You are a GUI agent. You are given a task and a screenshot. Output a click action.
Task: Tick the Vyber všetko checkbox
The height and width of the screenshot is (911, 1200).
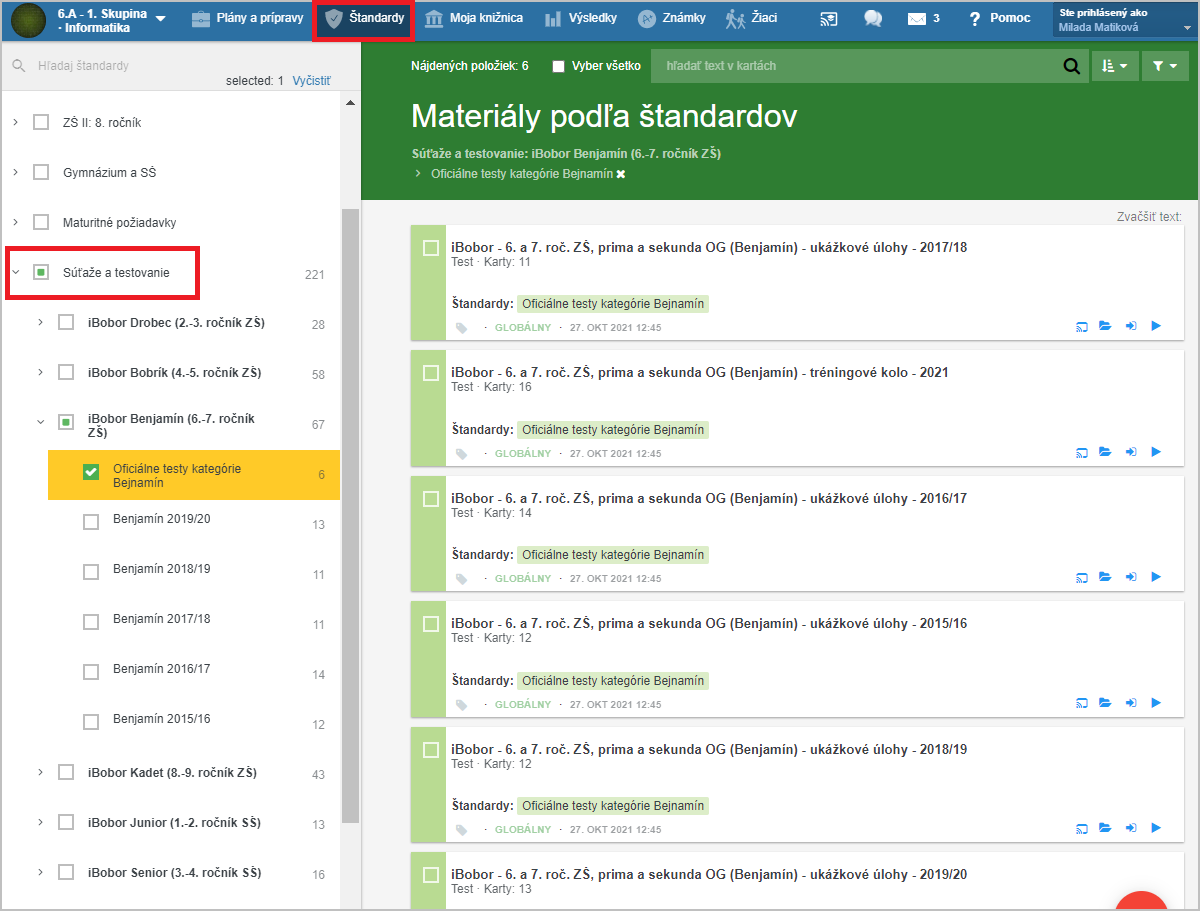[559, 66]
